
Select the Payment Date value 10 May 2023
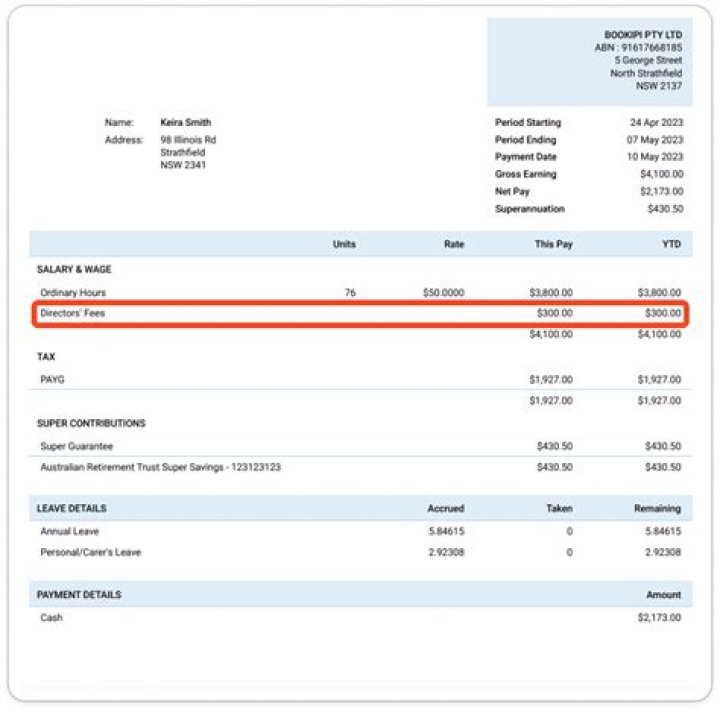654,157
